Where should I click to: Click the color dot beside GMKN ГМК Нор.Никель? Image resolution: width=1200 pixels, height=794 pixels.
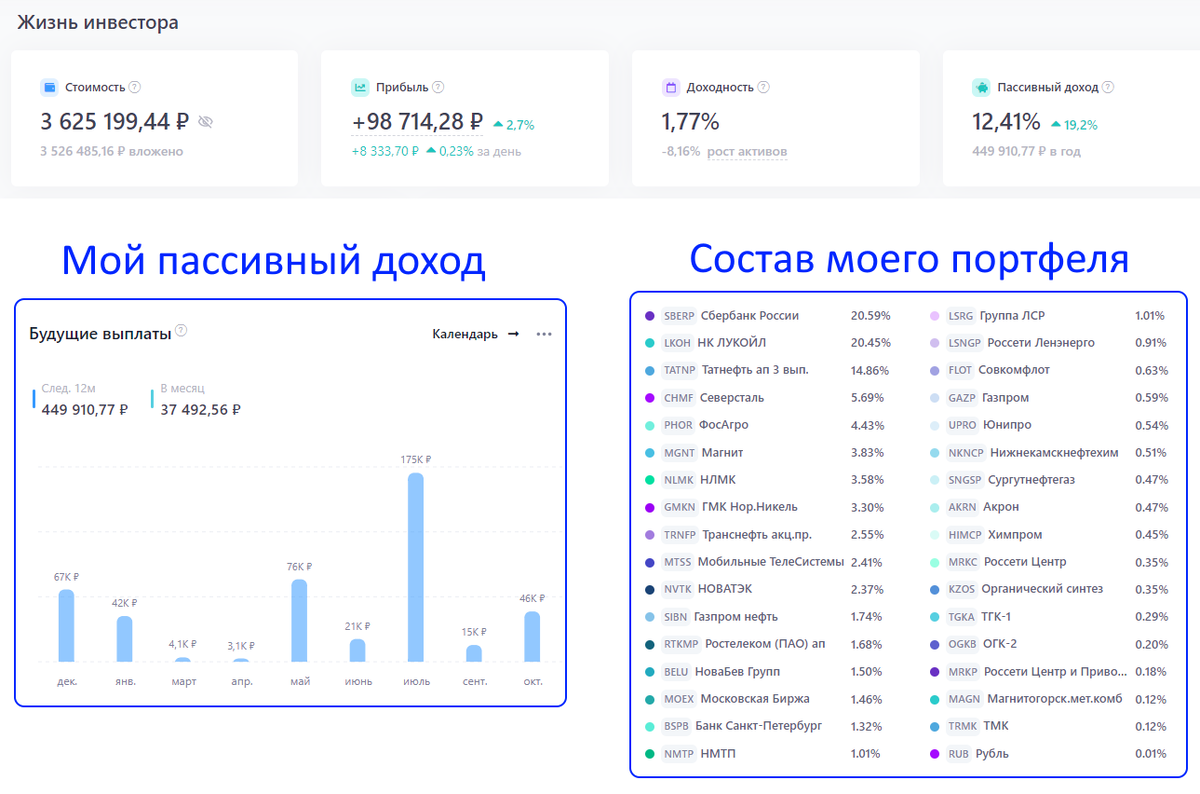[x=650, y=507]
